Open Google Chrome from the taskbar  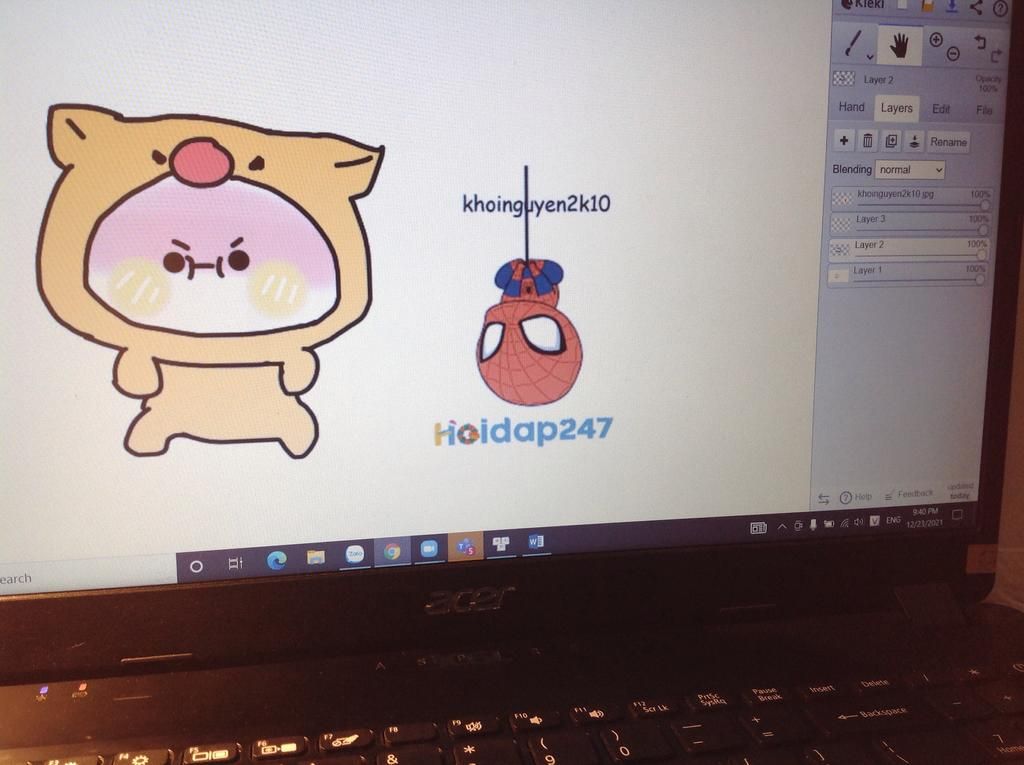392,551
